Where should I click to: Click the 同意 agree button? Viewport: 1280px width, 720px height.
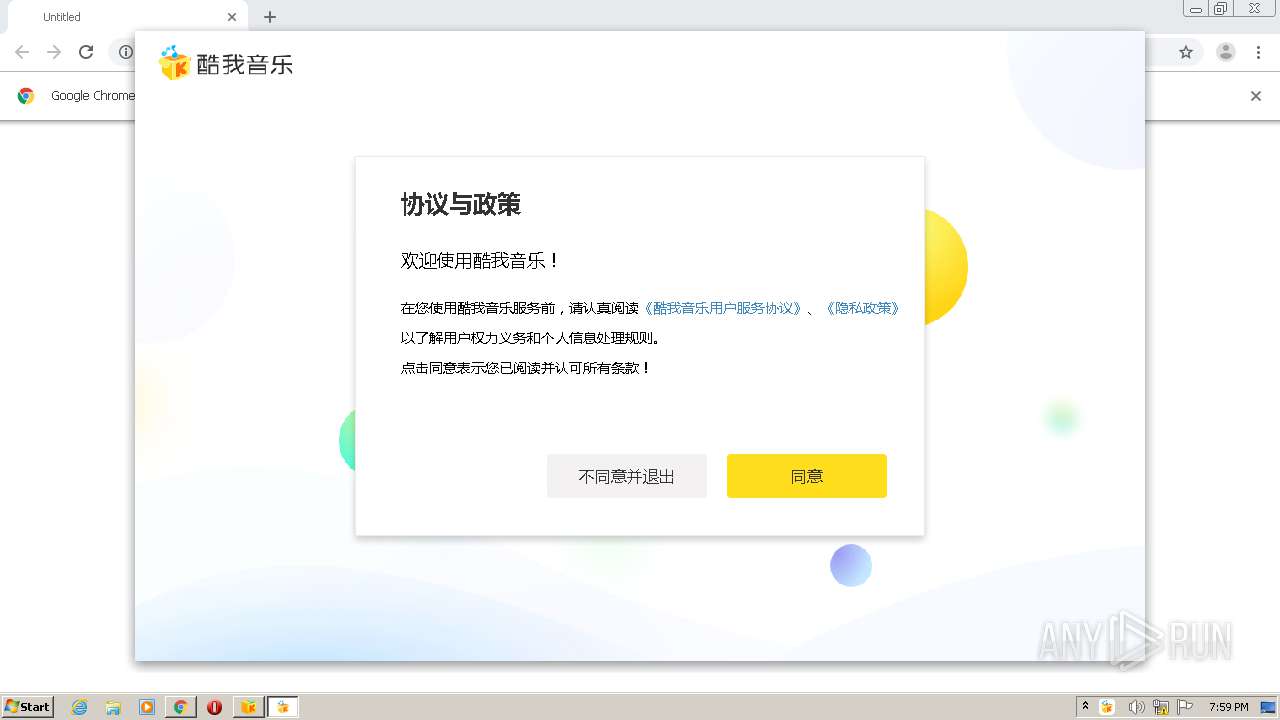coord(806,476)
